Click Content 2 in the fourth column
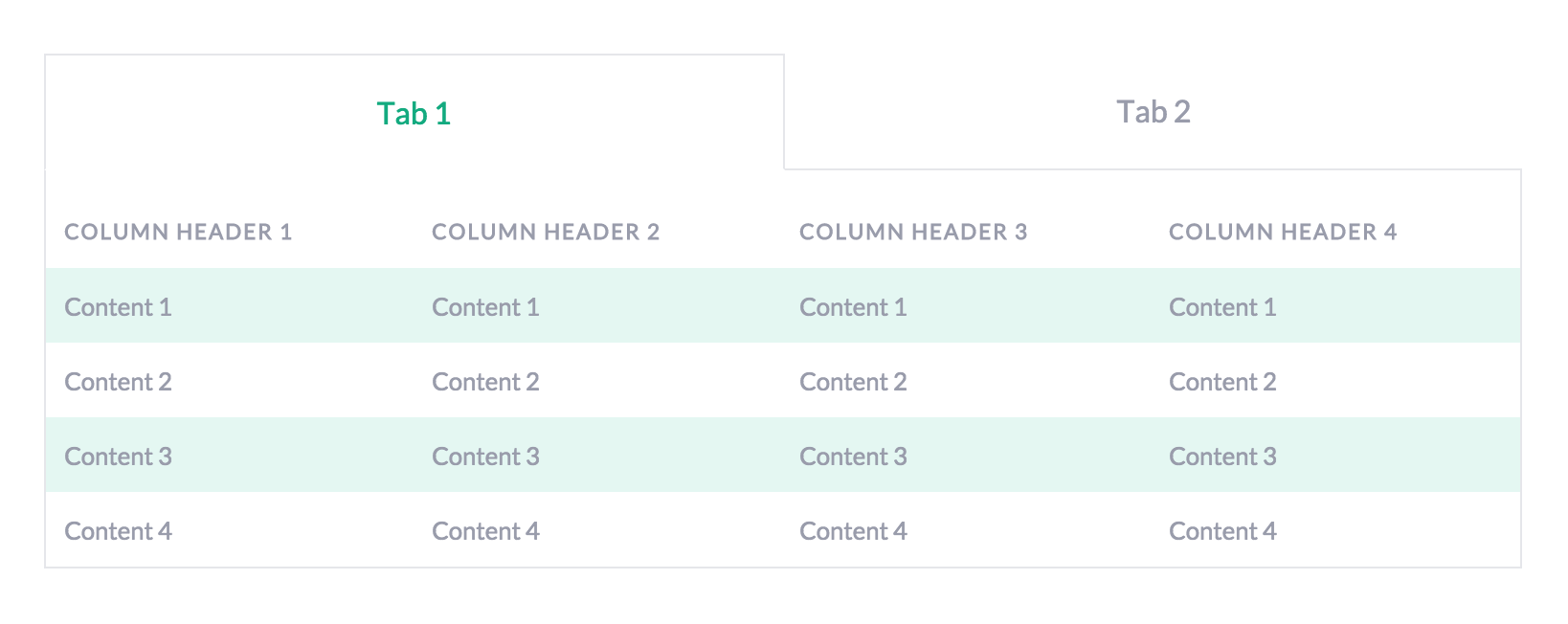The image size is (1568, 624). 1221,381
